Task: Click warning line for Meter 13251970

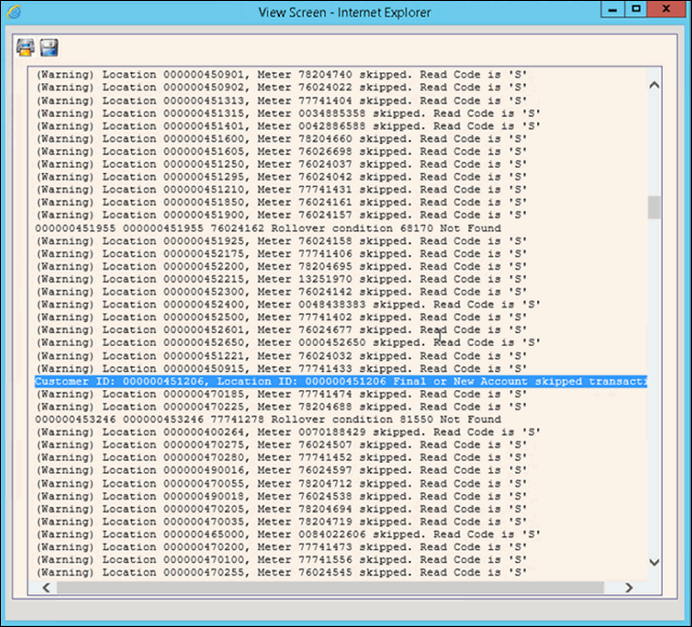Action: click(281, 279)
